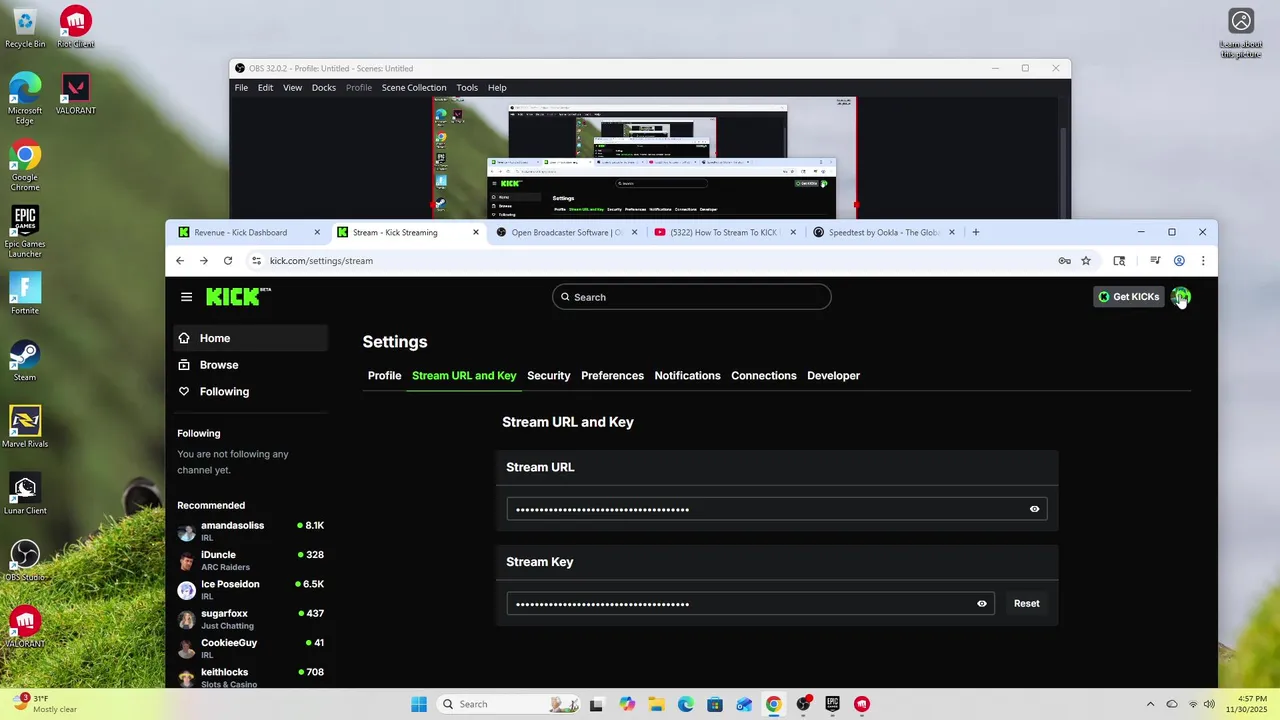Click the Kick search field
This screenshot has height=720, width=1280.
point(691,297)
